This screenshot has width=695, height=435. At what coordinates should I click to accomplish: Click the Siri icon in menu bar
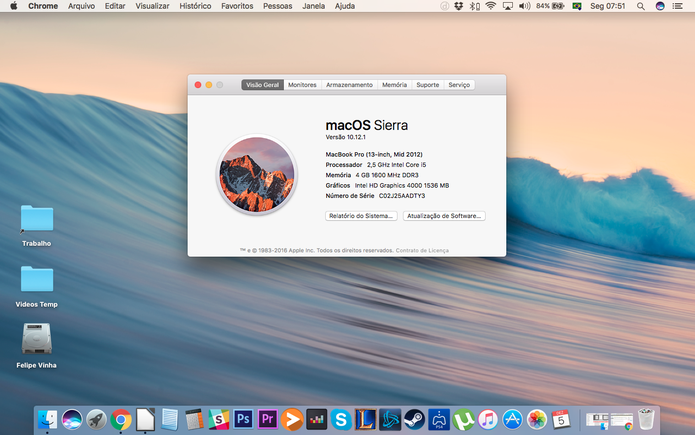660,6
